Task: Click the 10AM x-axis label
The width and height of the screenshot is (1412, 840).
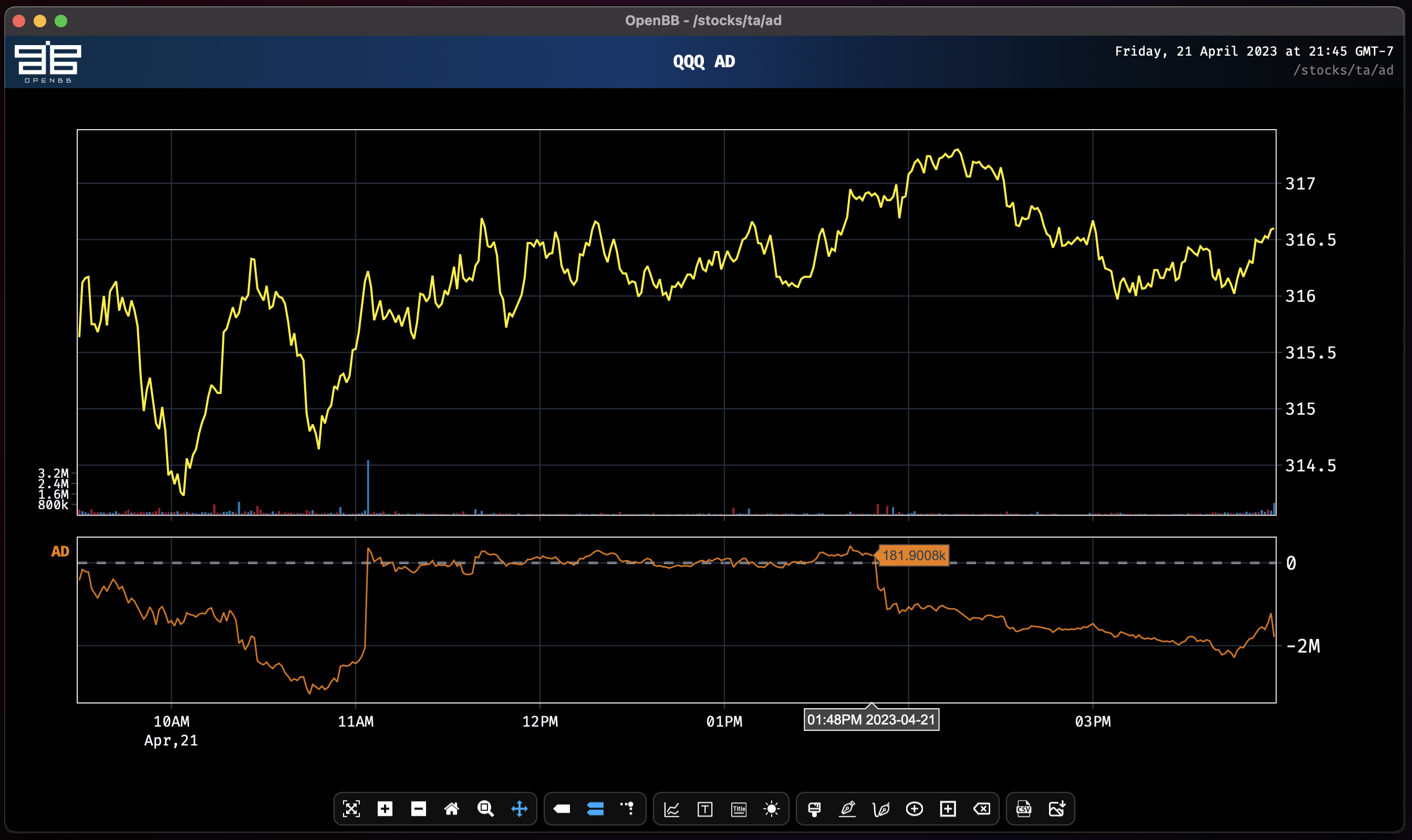Action: [x=172, y=721]
